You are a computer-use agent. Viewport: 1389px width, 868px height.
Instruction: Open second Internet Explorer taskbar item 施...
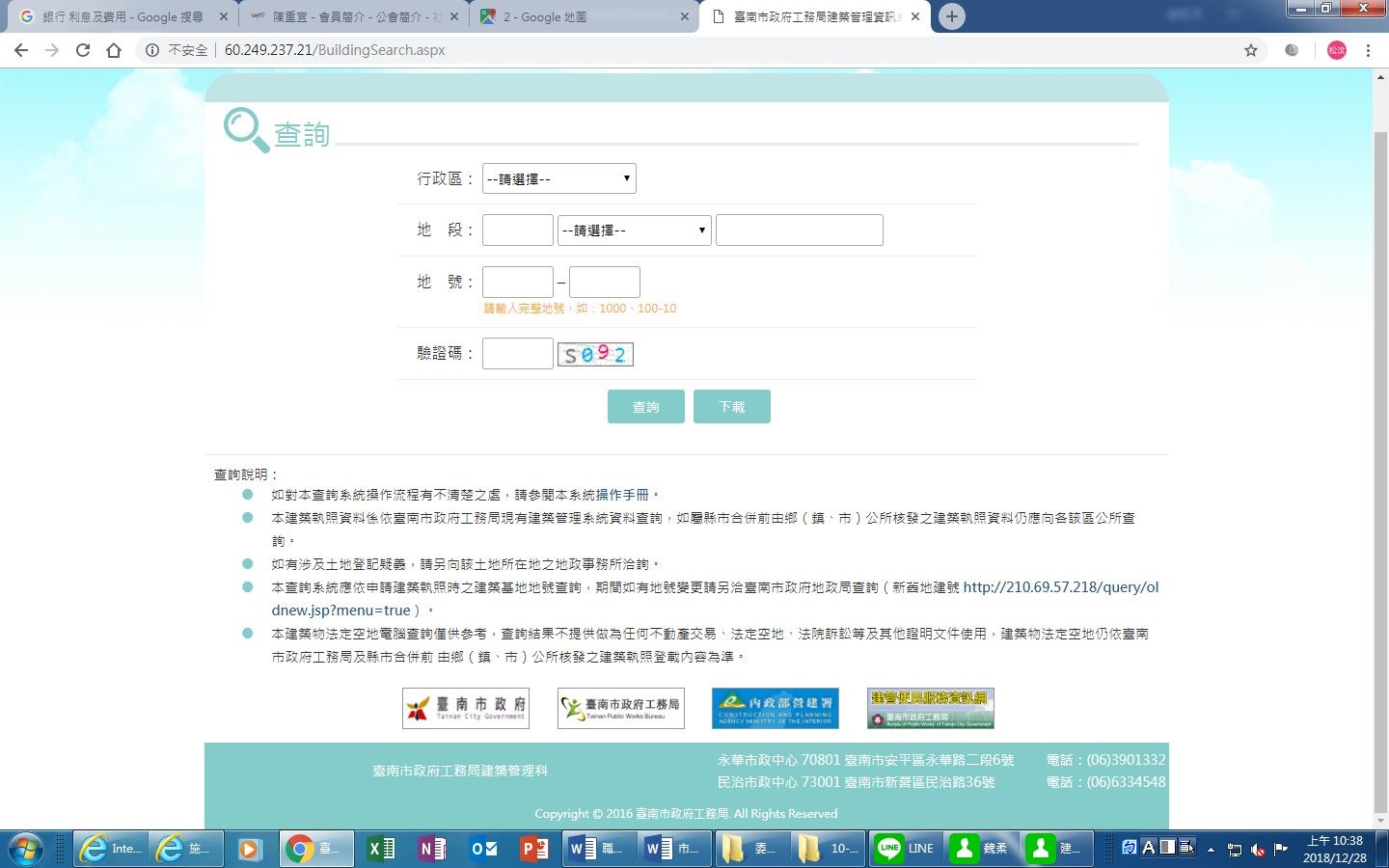pyautogui.click(x=187, y=849)
